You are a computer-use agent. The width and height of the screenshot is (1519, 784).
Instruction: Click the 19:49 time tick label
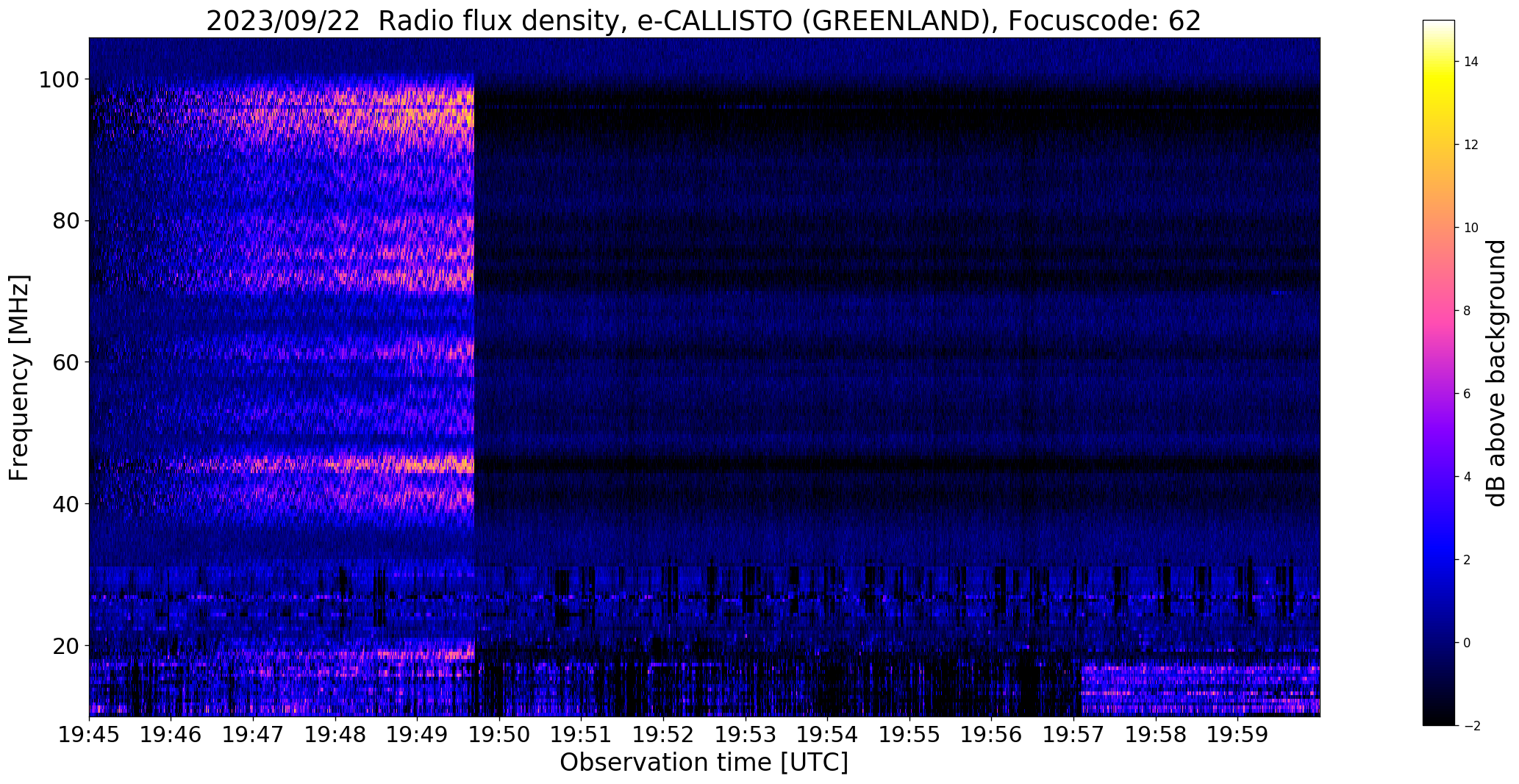[x=418, y=734]
